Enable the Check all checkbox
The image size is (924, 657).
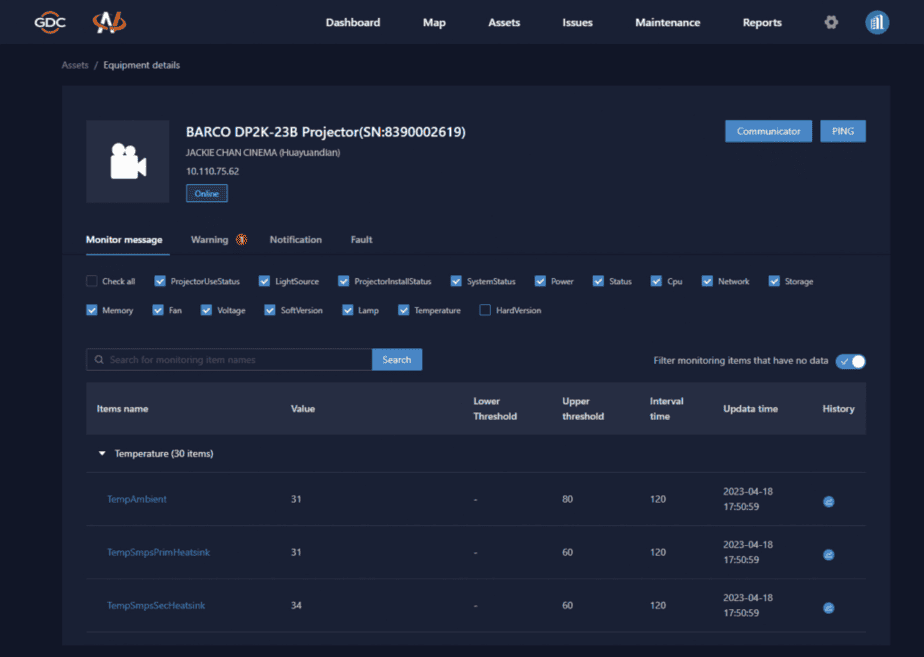[x=92, y=282]
